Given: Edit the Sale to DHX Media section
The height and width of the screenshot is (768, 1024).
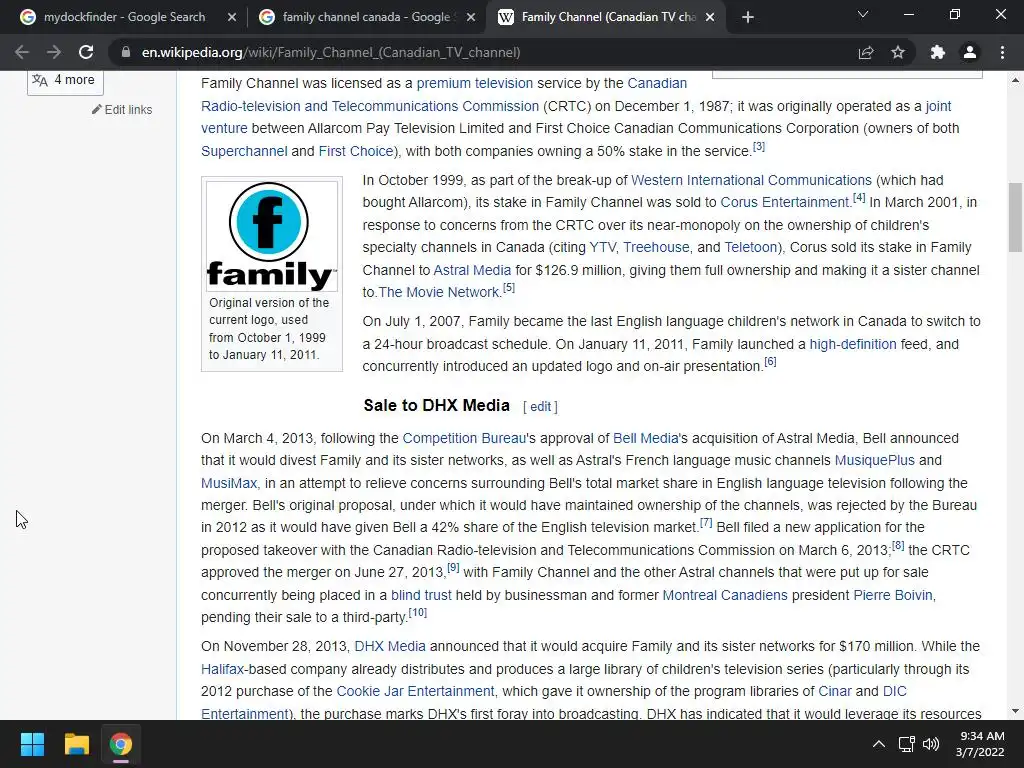Looking at the screenshot, I should (x=540, y=407).
